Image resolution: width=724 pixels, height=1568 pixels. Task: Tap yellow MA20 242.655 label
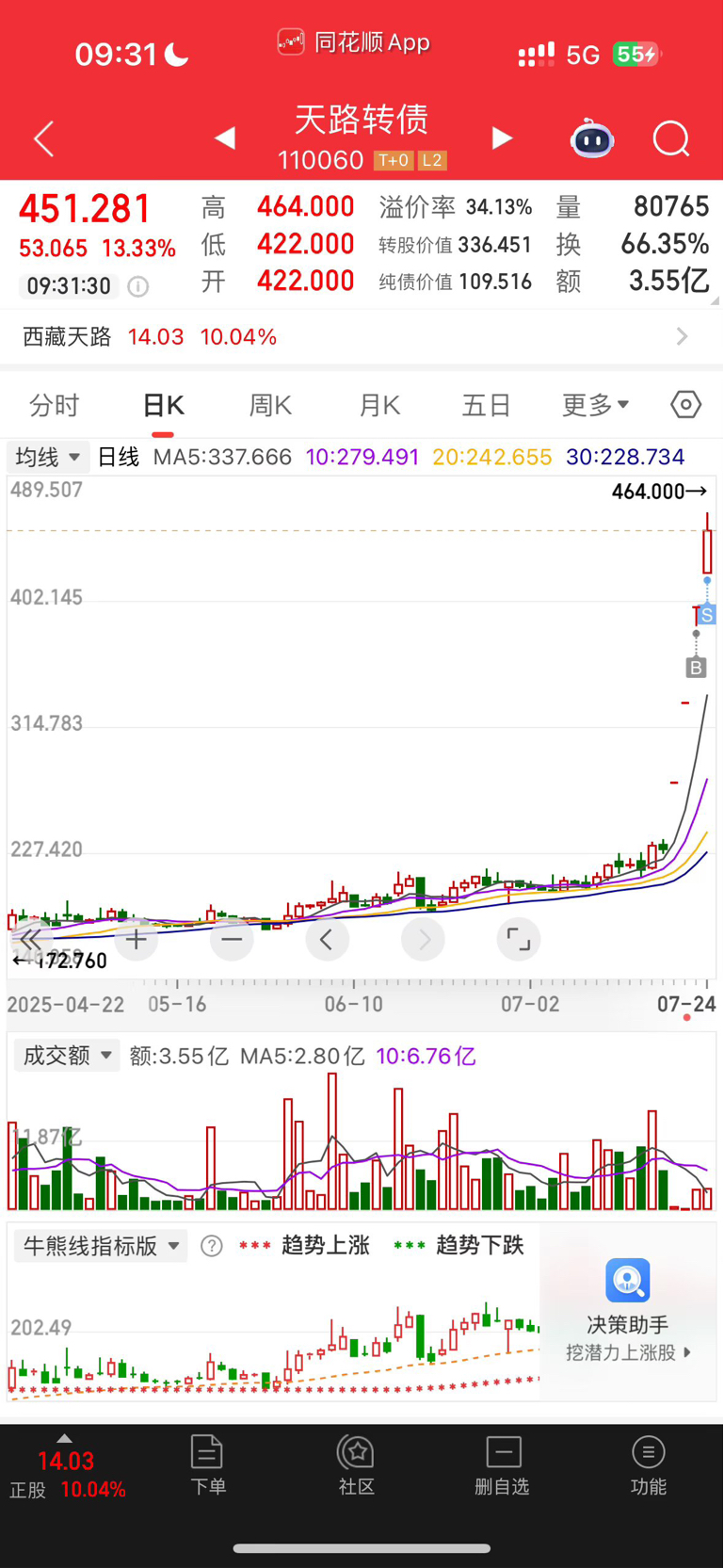[492, 458]
